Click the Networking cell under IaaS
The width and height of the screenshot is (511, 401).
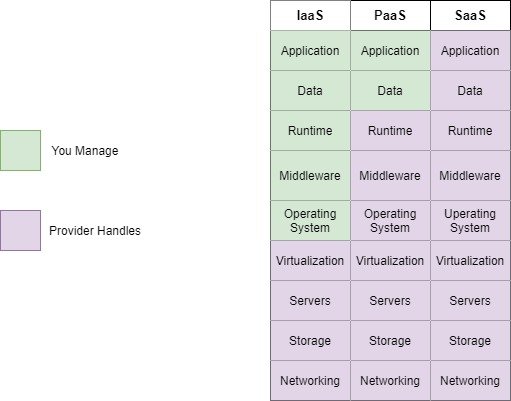click(310, 381)
